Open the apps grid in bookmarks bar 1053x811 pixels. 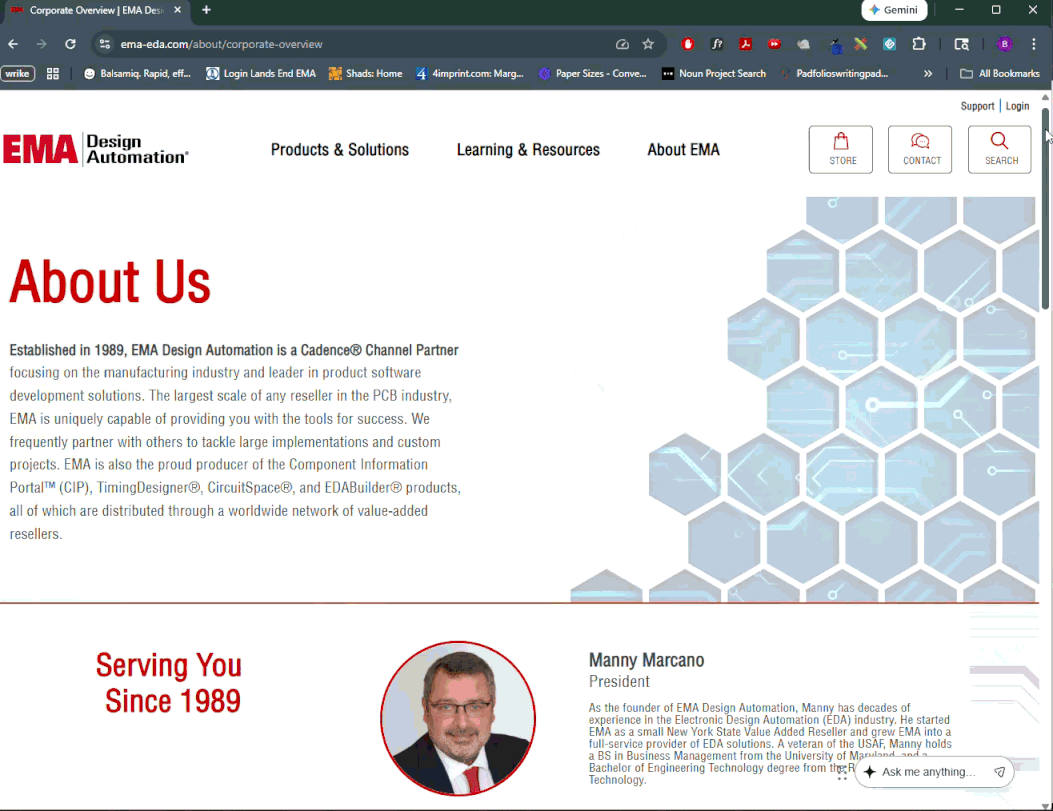[x=52, y=74]
